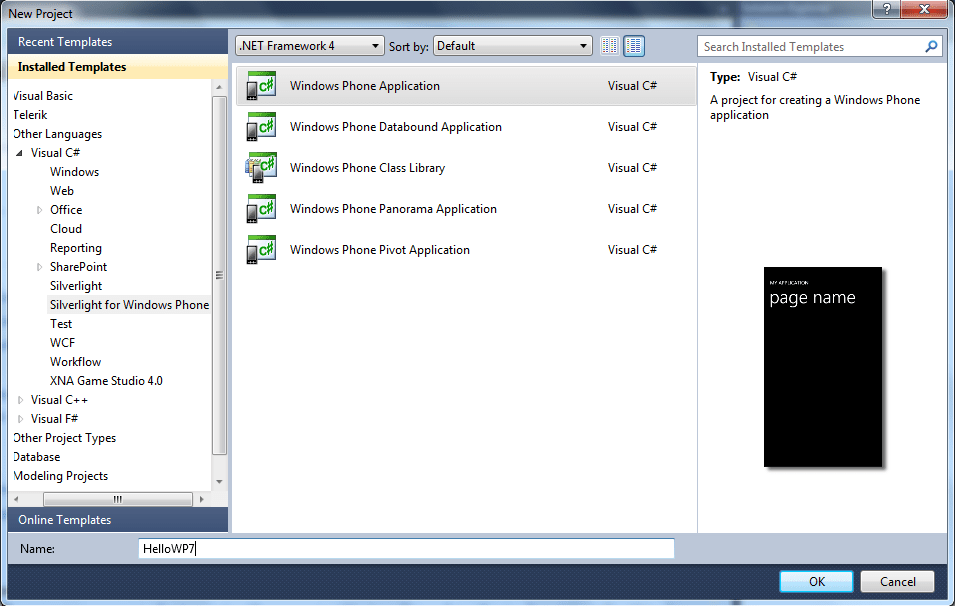This screenshot has width=955, height=606.
Task: Click the tree's vertical scrollbar down arrow
Action: tap(219, 482)
